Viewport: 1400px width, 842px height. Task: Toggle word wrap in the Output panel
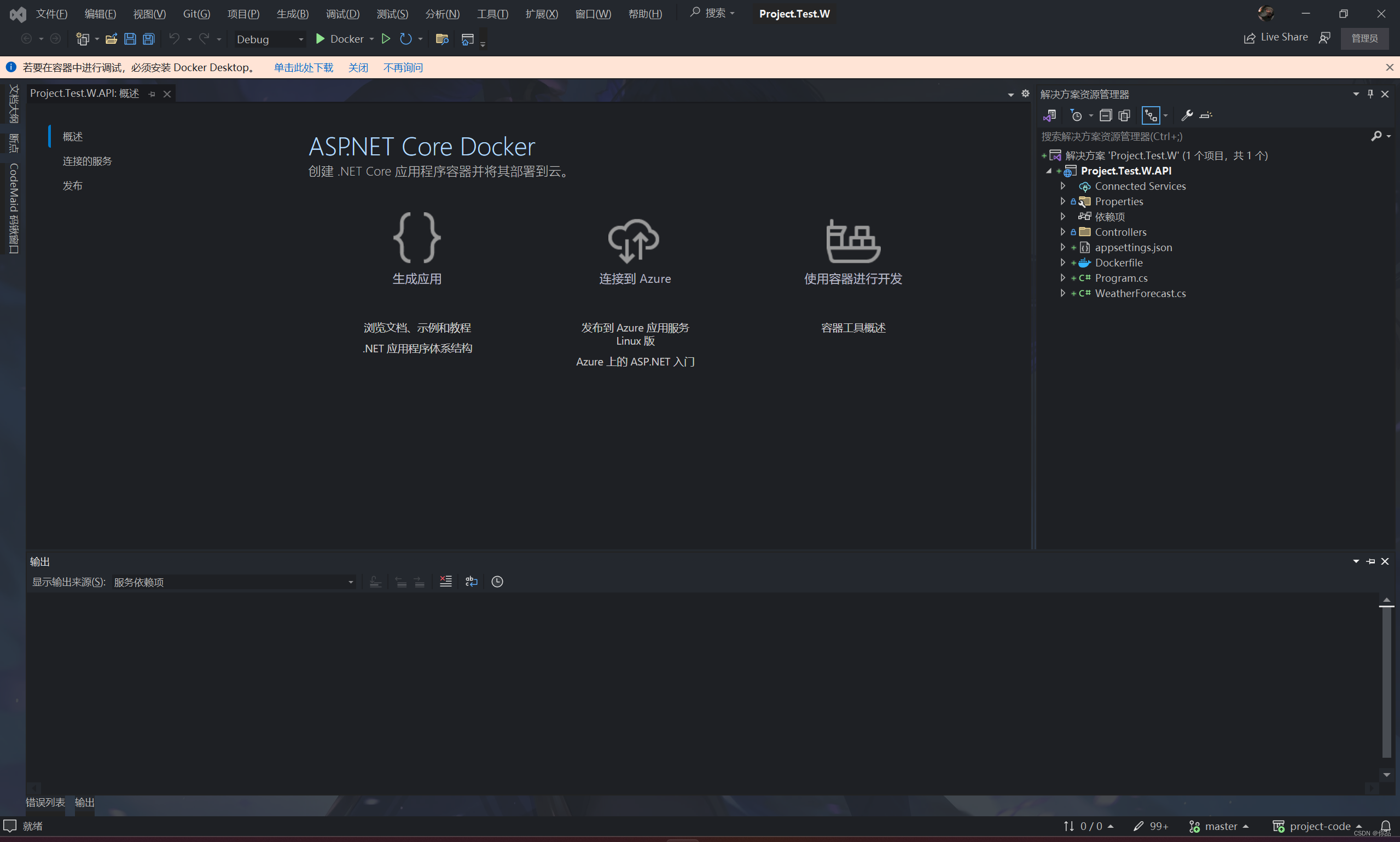tap(472, 582)
